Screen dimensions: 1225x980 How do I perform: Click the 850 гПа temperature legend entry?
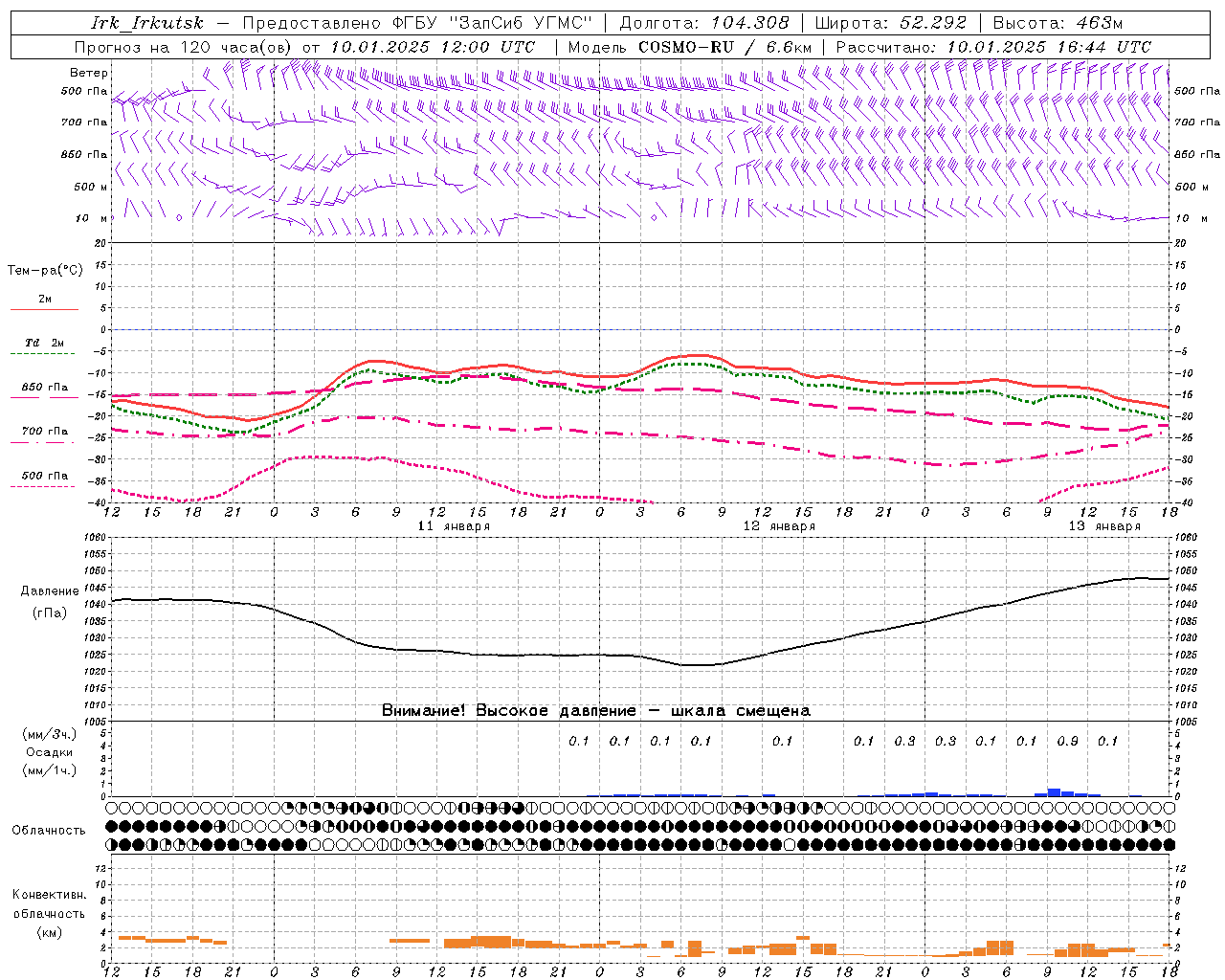(x=45, y=388)
